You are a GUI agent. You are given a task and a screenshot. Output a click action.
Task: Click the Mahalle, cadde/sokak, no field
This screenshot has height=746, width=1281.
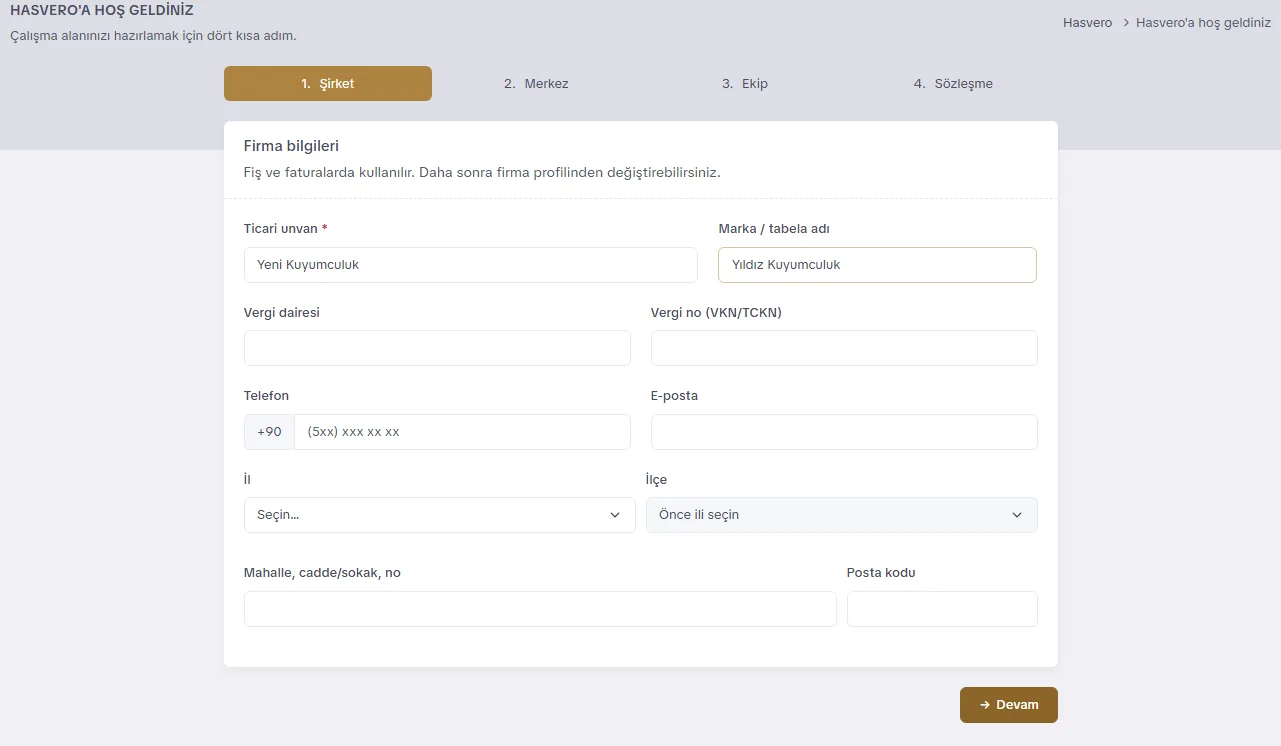(540, 609)
